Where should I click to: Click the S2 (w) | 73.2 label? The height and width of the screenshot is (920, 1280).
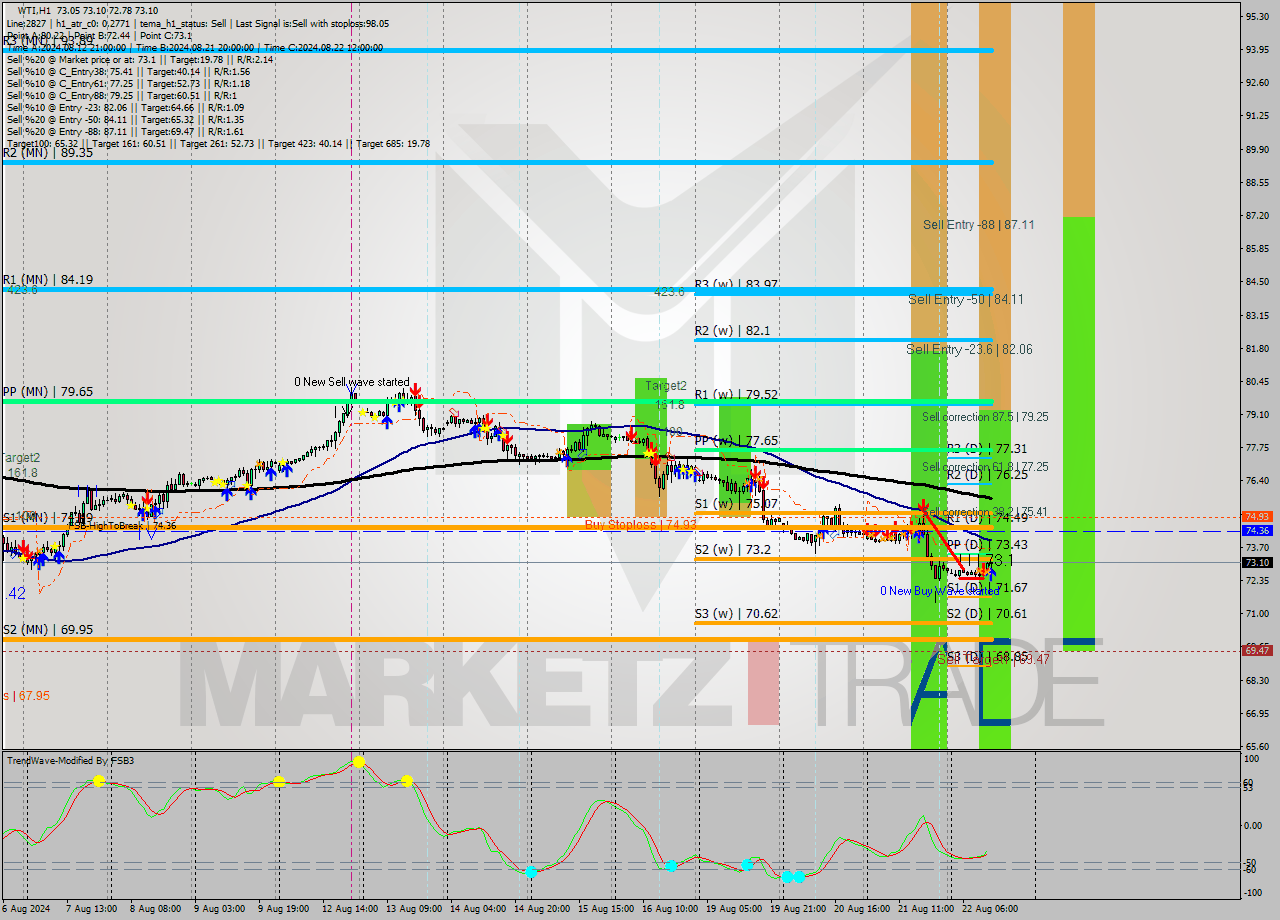click(732, 550)
